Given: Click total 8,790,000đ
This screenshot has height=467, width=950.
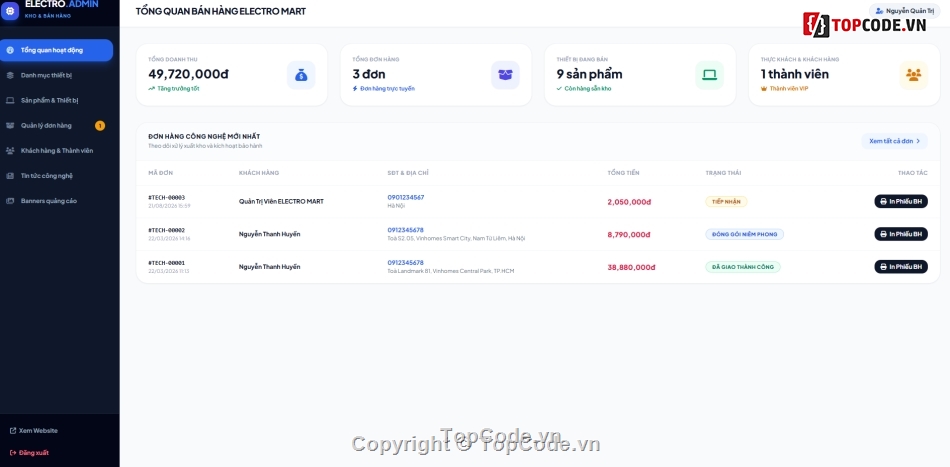Looking at the screenshot, I should (x=629, y=234).
